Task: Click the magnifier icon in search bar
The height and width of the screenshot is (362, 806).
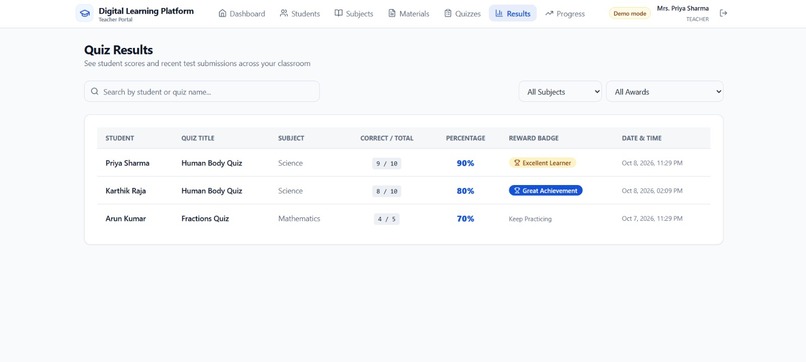Action: click(x=95, y=92)
